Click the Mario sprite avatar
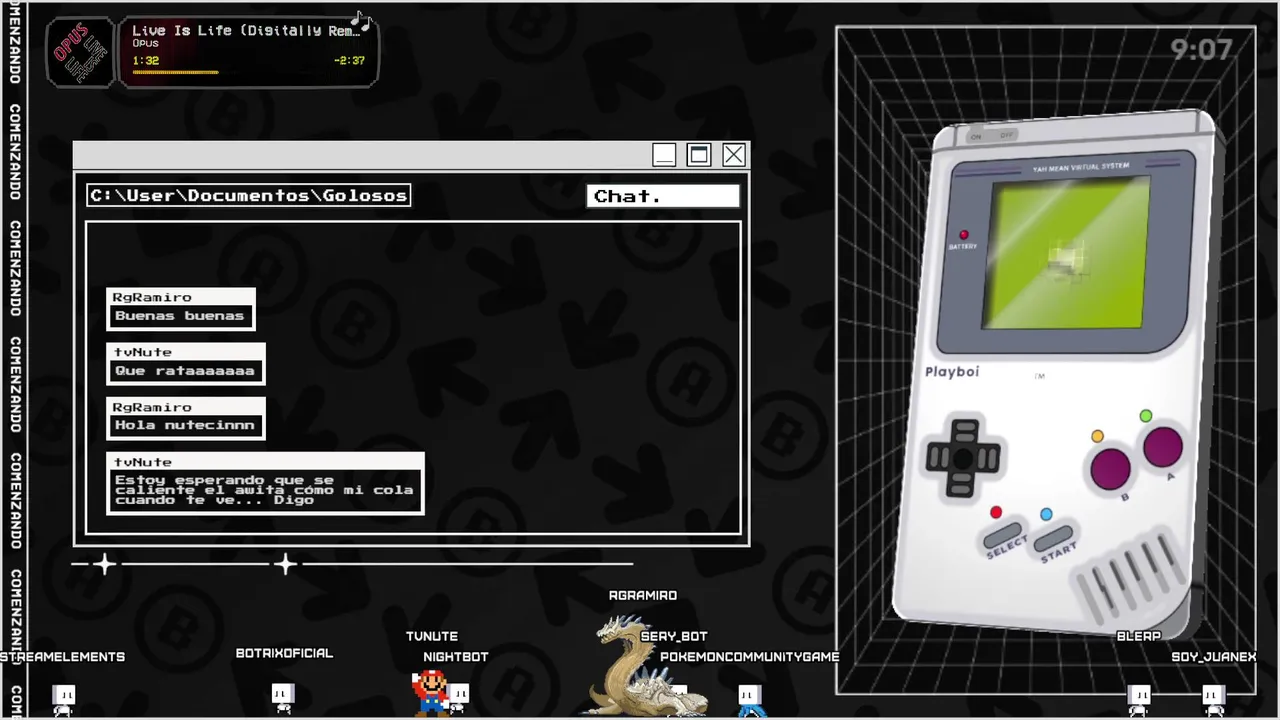Viewport: 1280px width, 720px height. click(x=430, y=692)
